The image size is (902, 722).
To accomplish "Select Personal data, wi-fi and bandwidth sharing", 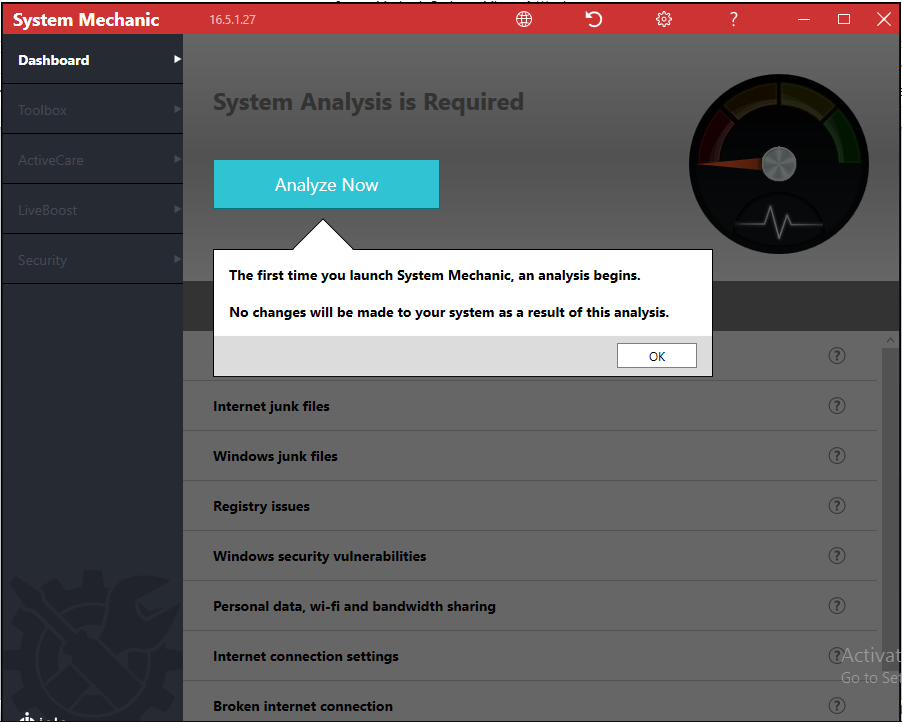I will pyautogui.click(x=530, y=606).
